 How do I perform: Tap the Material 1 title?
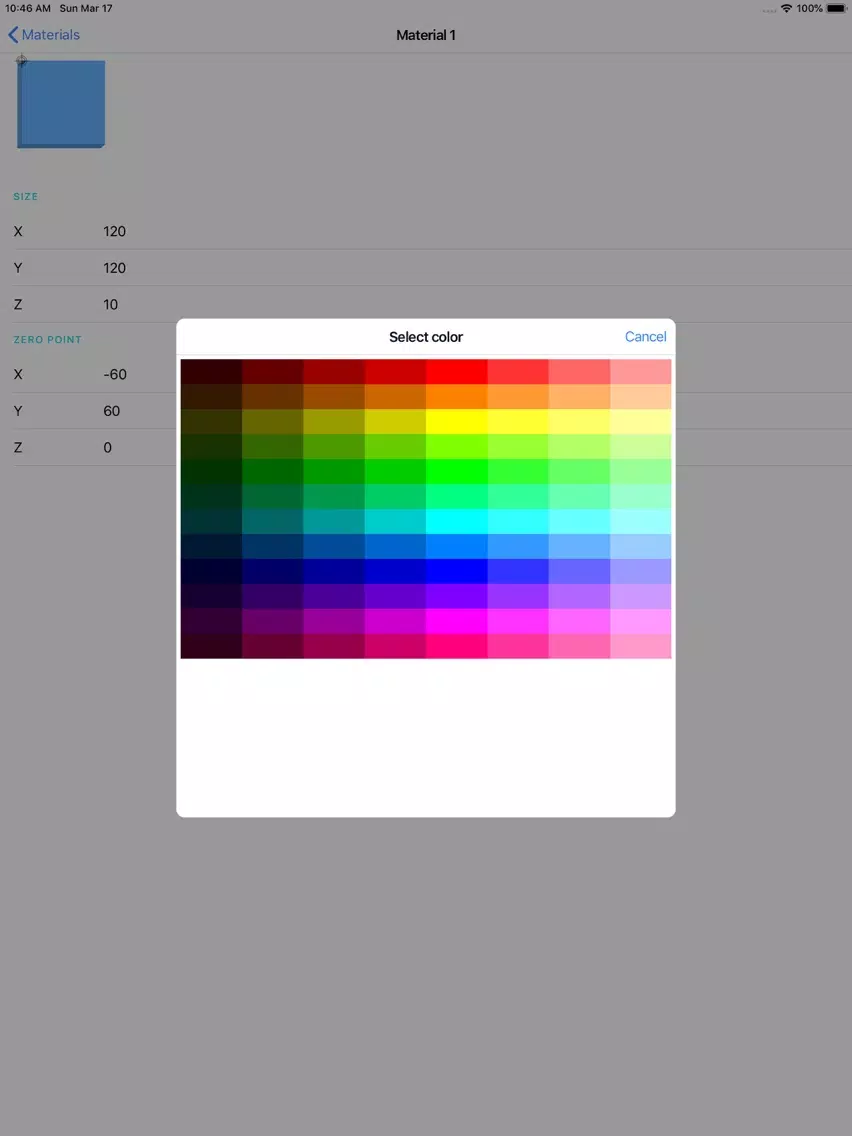[426, 35]
